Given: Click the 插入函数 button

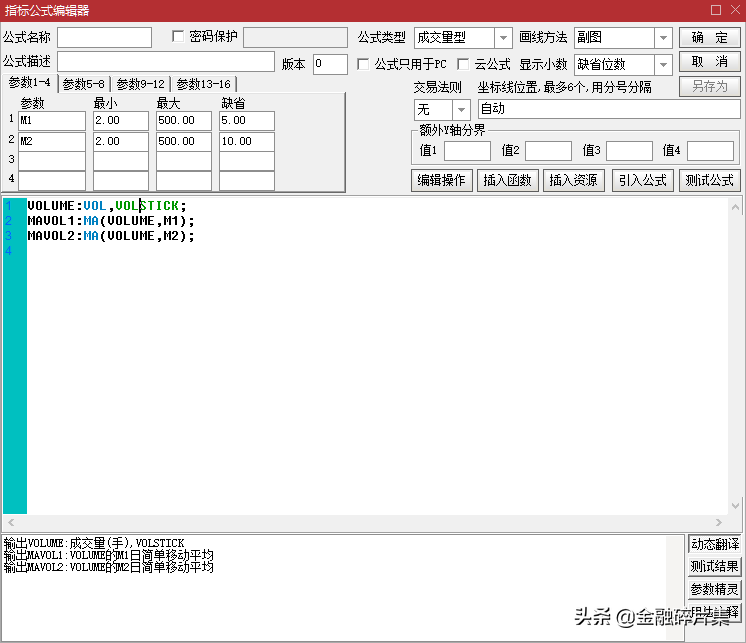Looking at the screenshot, I should pyautogui.click(x=508, y=180).
